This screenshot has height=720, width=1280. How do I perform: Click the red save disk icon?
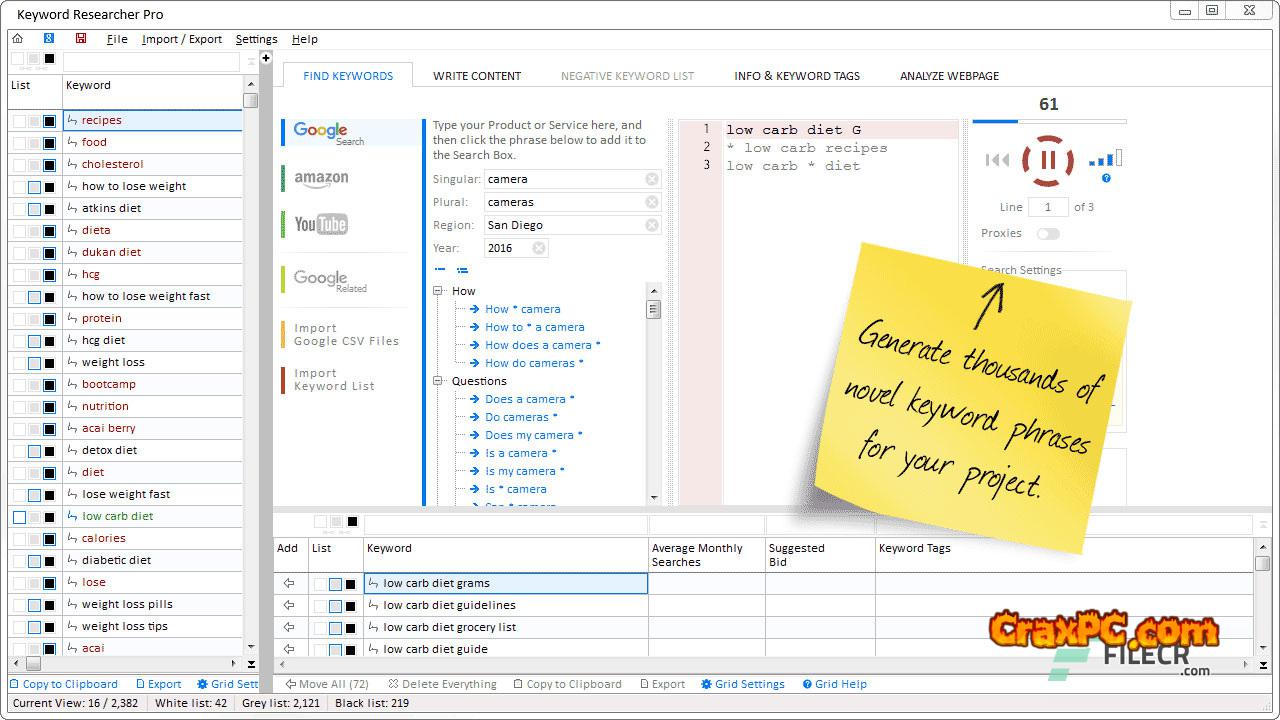pyautogui.click(x=81, y=39)
